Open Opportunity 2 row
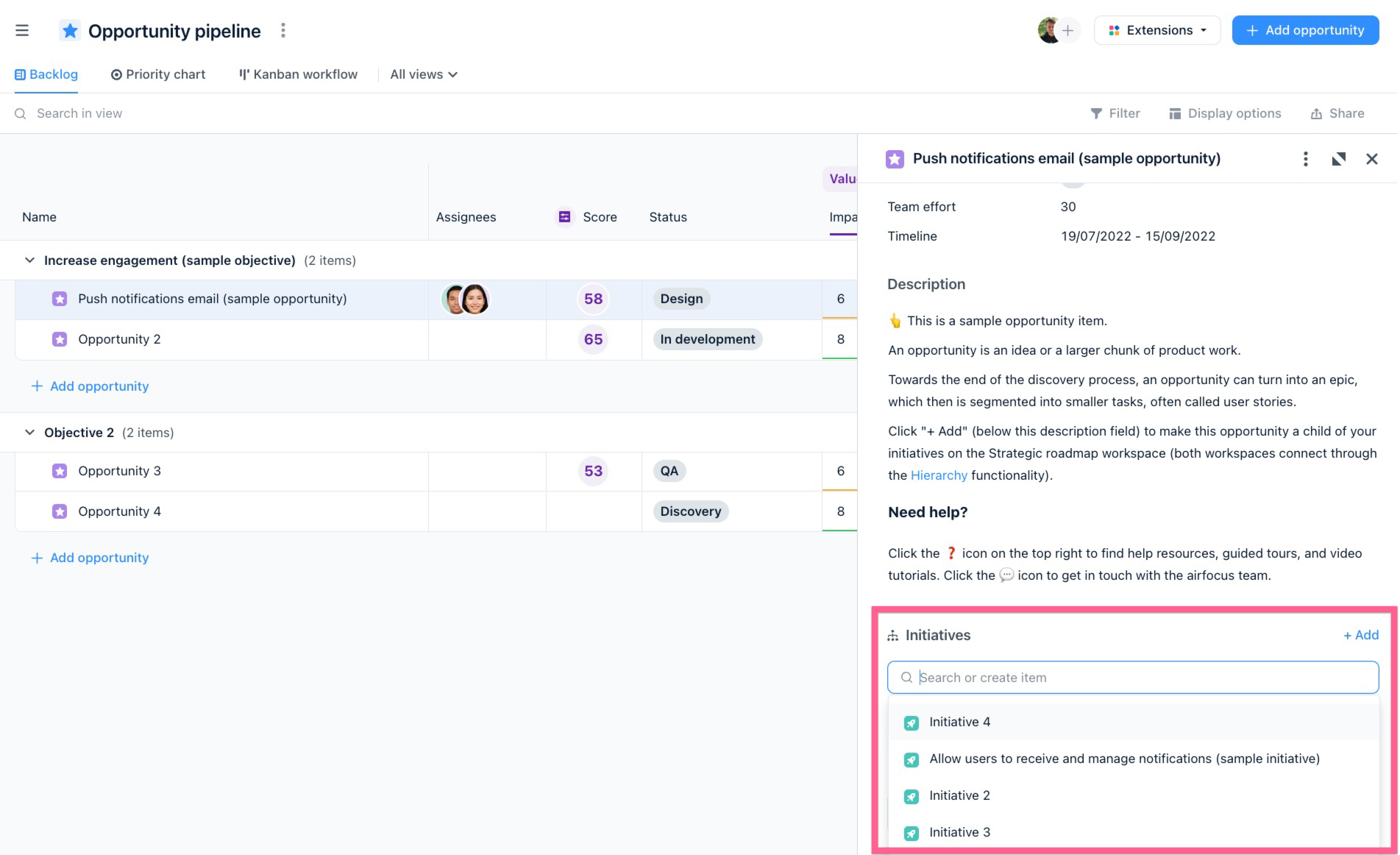 [x=119, y=339]
